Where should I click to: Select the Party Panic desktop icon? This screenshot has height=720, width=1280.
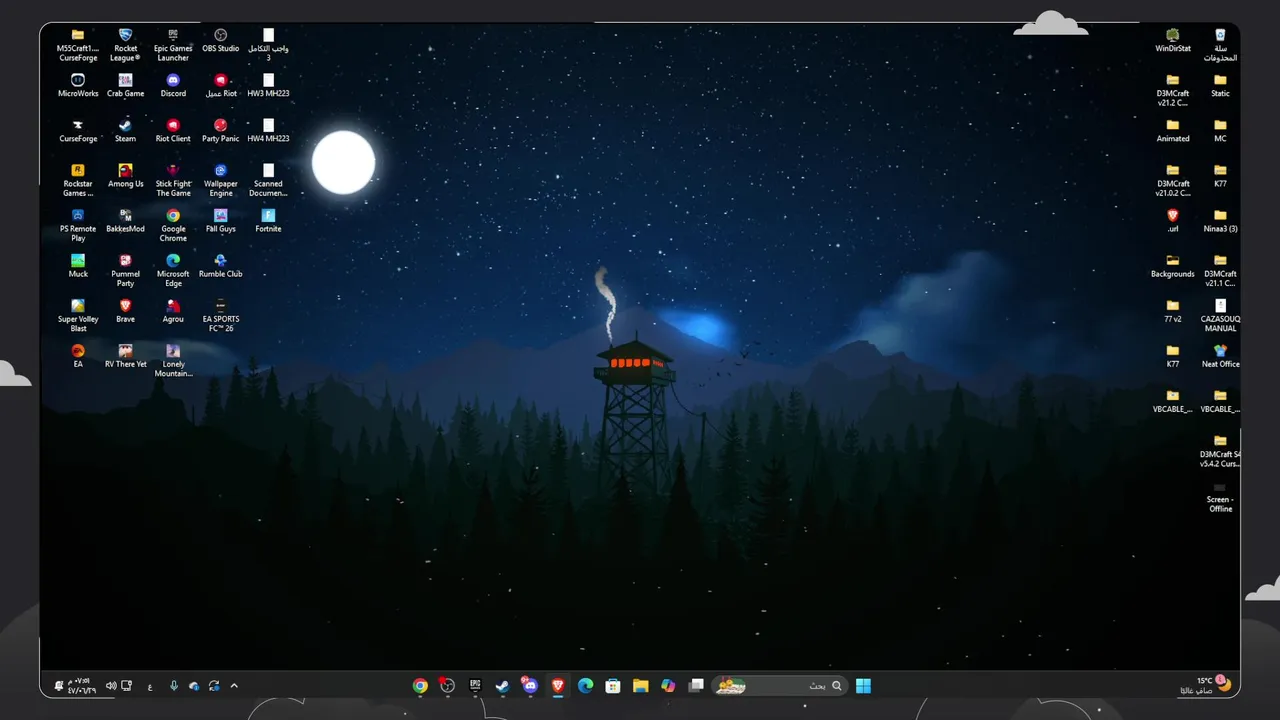pos(221,131)
